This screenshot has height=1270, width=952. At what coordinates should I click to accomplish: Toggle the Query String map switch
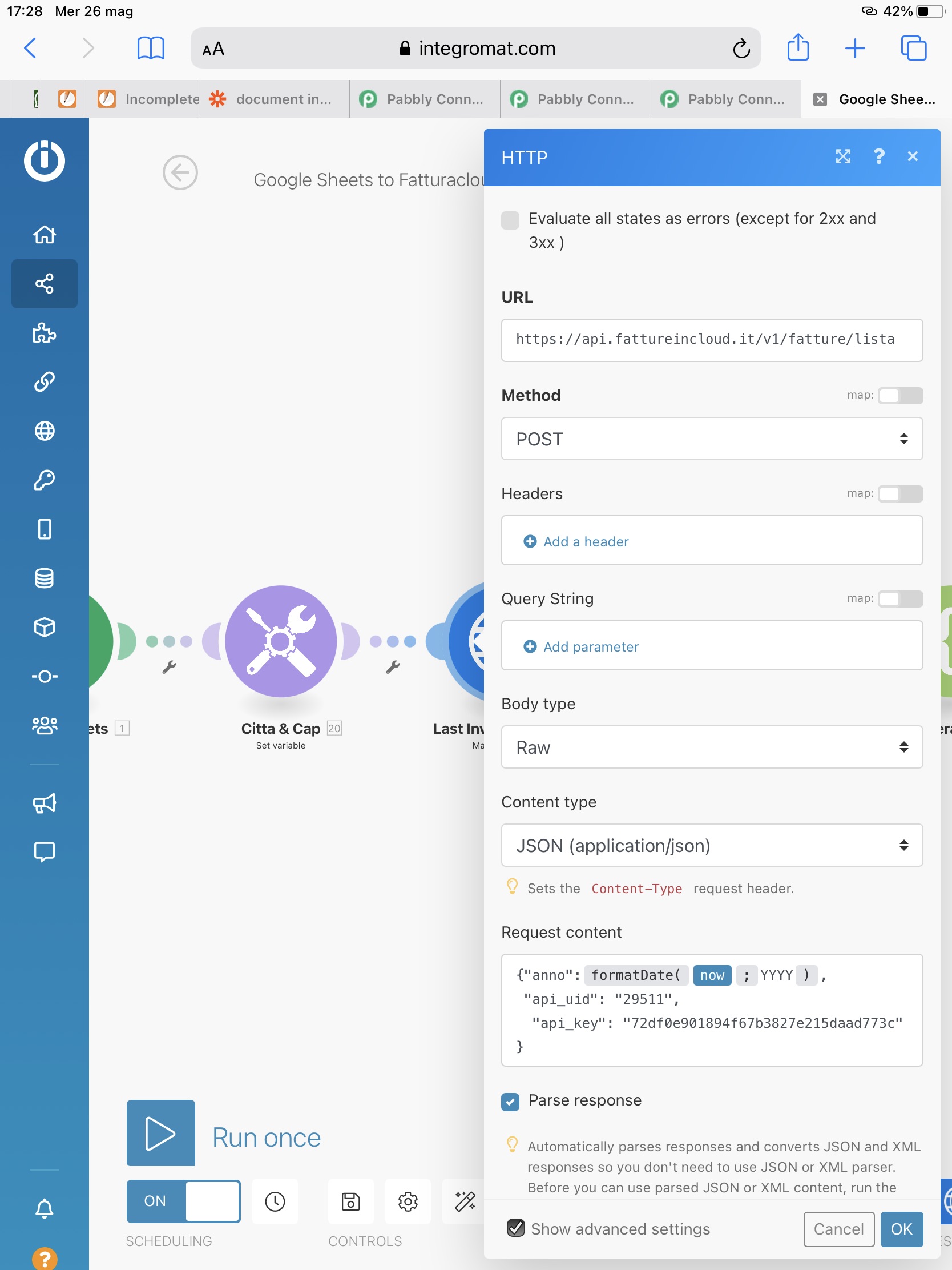[x=901, y=599]
